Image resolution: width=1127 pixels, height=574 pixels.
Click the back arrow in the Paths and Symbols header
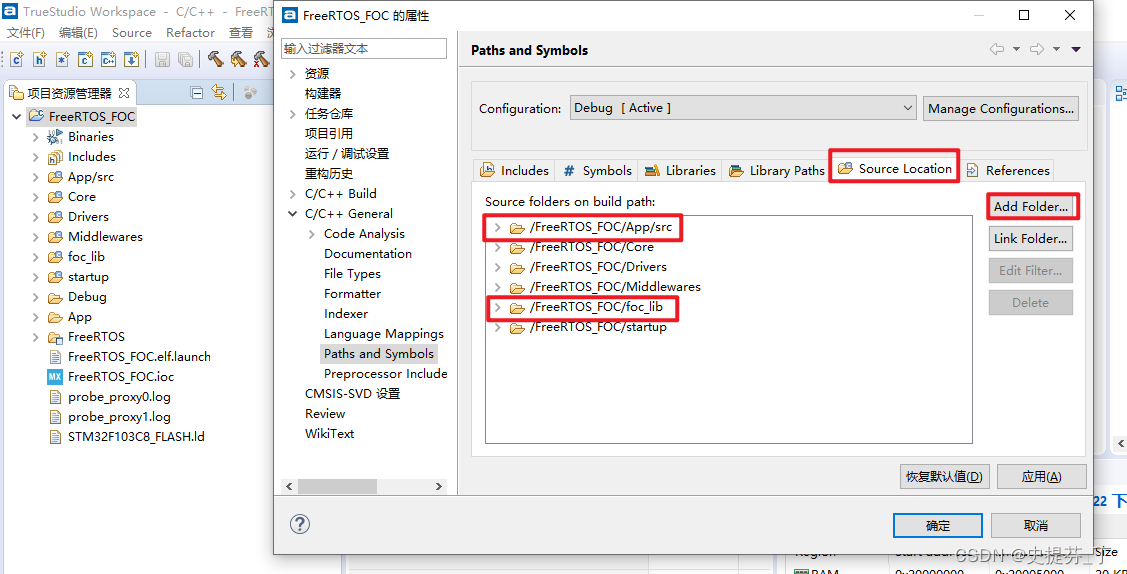pos(996,50)
